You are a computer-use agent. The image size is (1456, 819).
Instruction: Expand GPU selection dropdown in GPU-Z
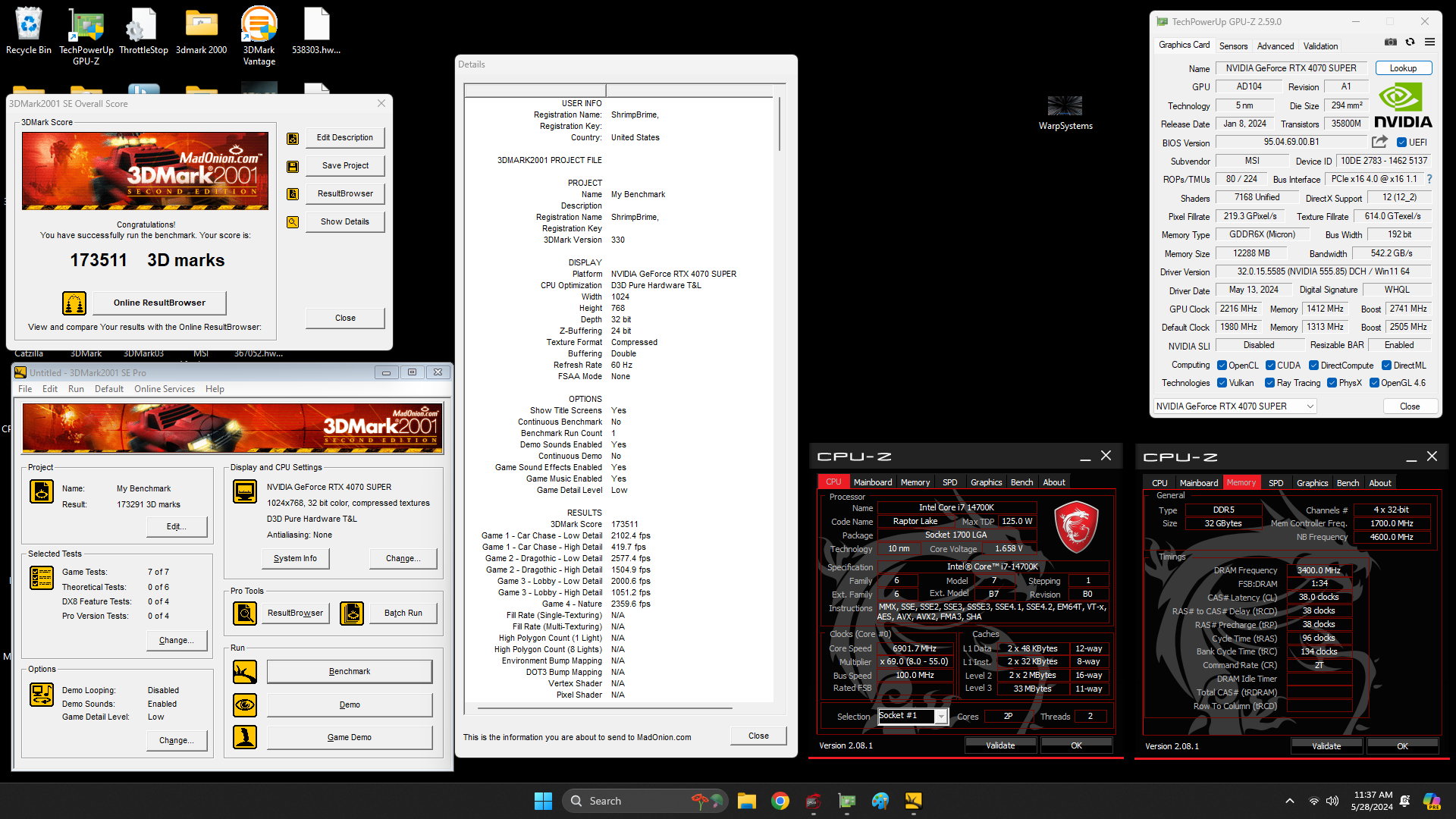tap(1310, 406)
